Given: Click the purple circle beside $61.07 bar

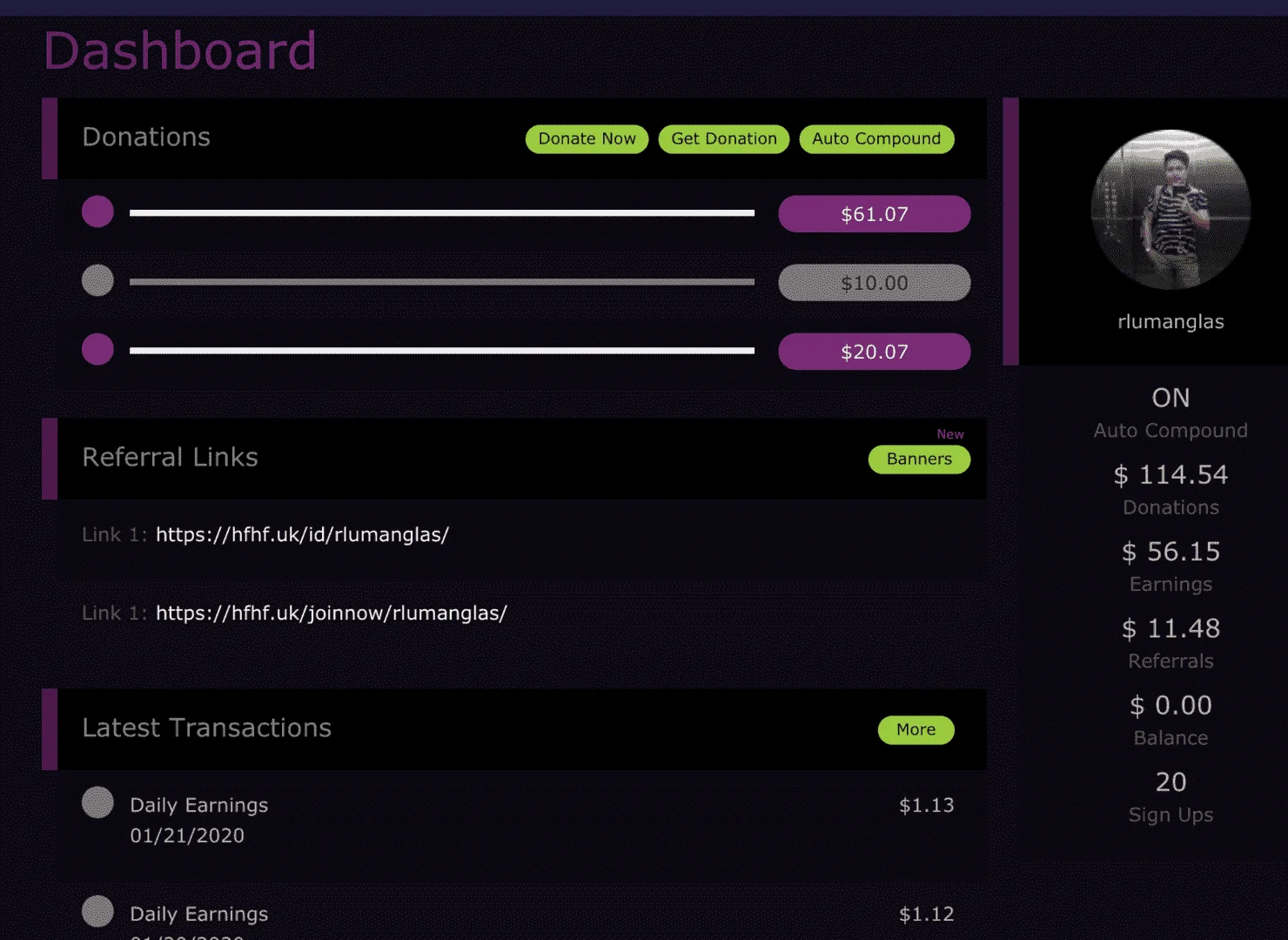Looking at the screenshot, I should tap(97, 211).
